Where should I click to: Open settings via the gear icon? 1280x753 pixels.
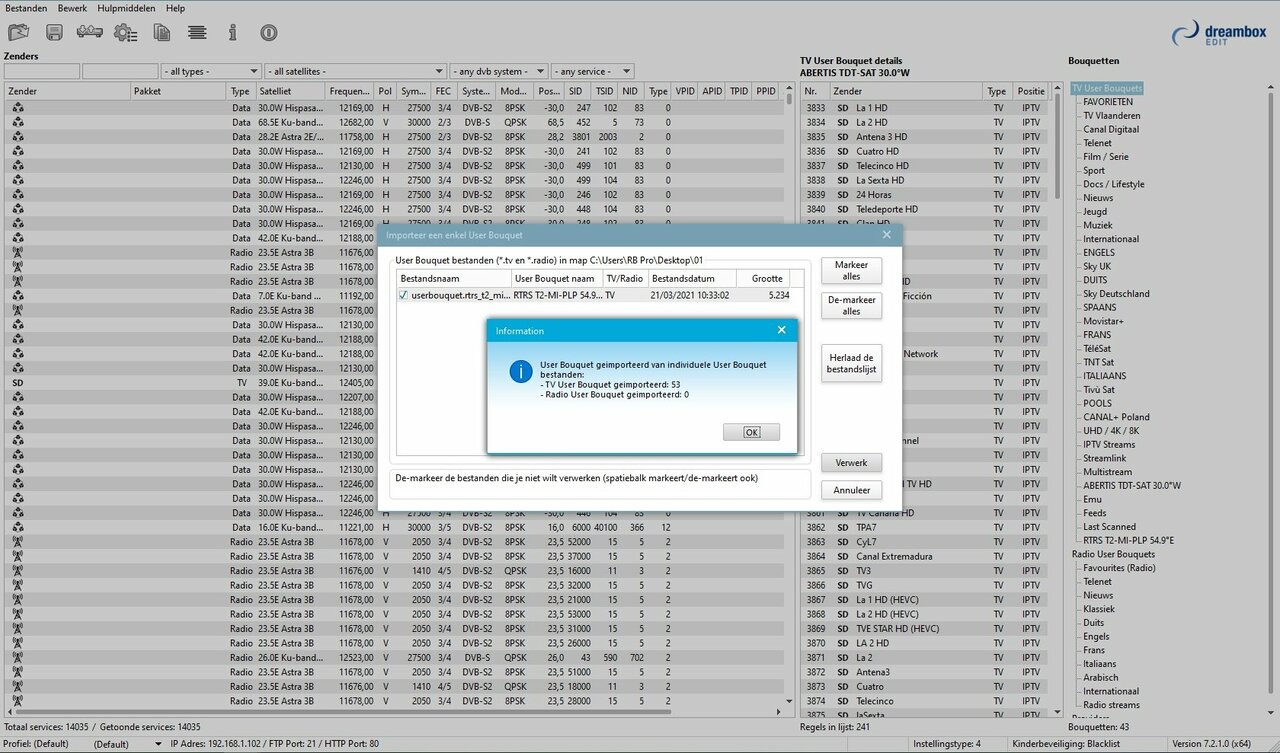tap(125, 33)
